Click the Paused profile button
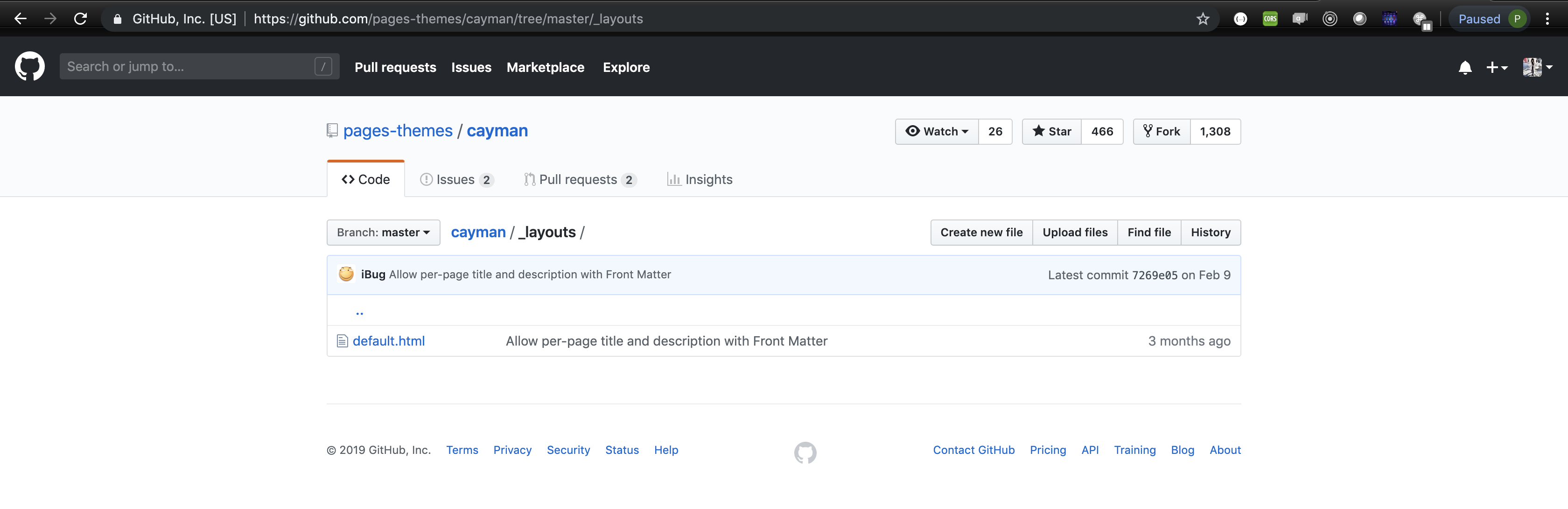 1491,19
